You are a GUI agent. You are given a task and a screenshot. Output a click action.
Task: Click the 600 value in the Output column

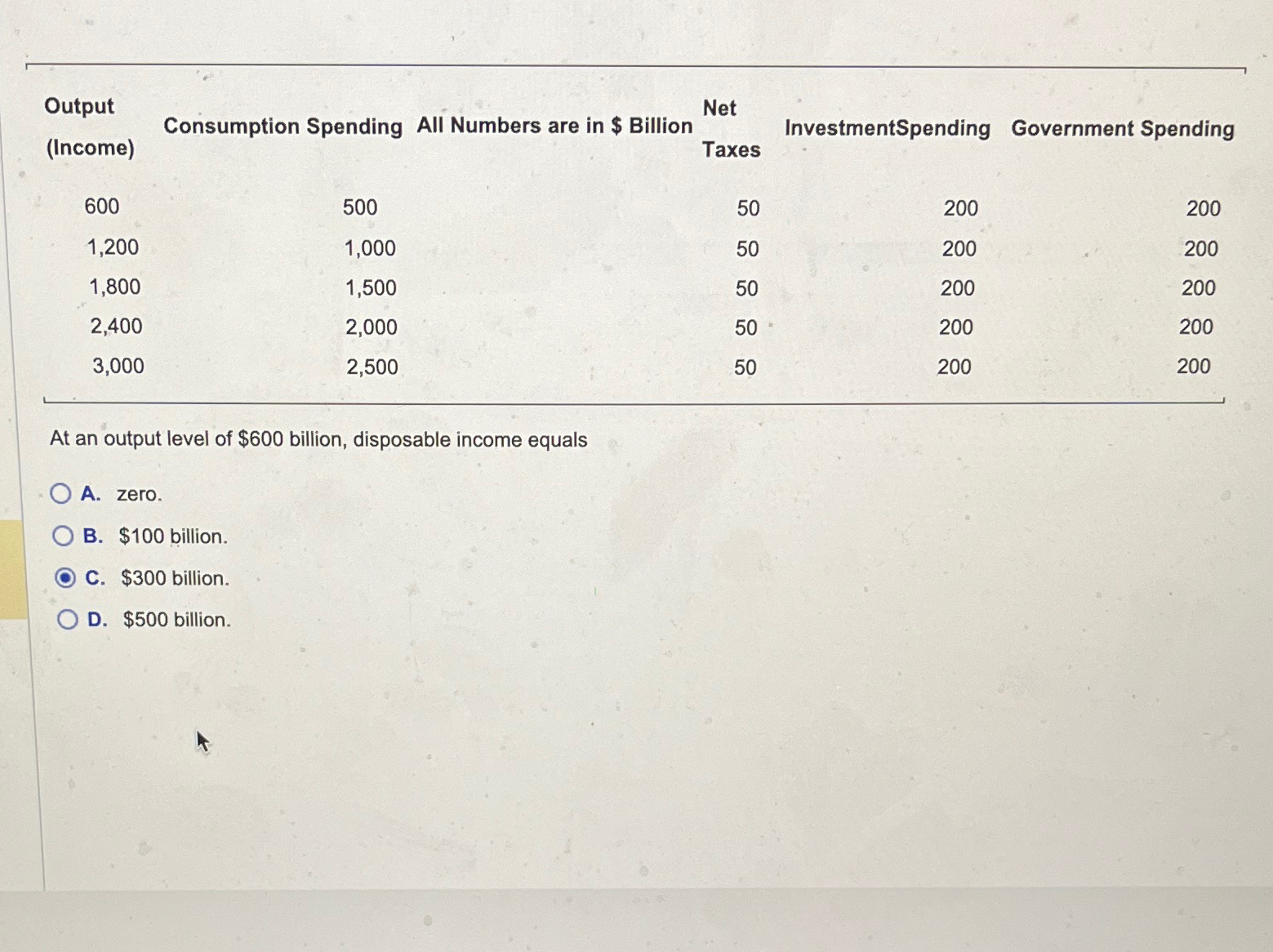102,207
